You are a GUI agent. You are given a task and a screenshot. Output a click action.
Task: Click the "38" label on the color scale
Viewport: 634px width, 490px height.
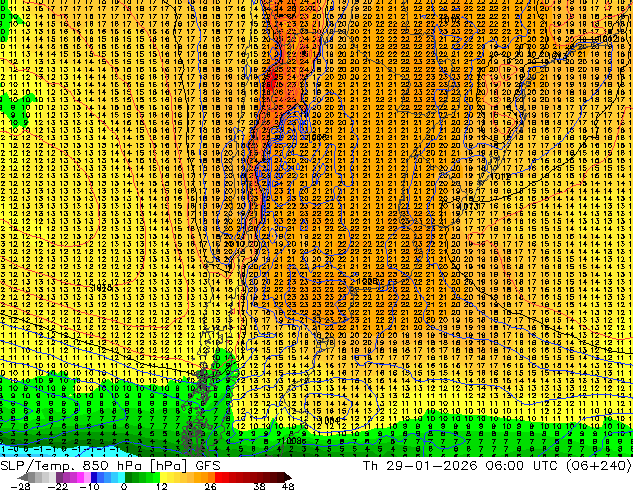tap(260, 486)
